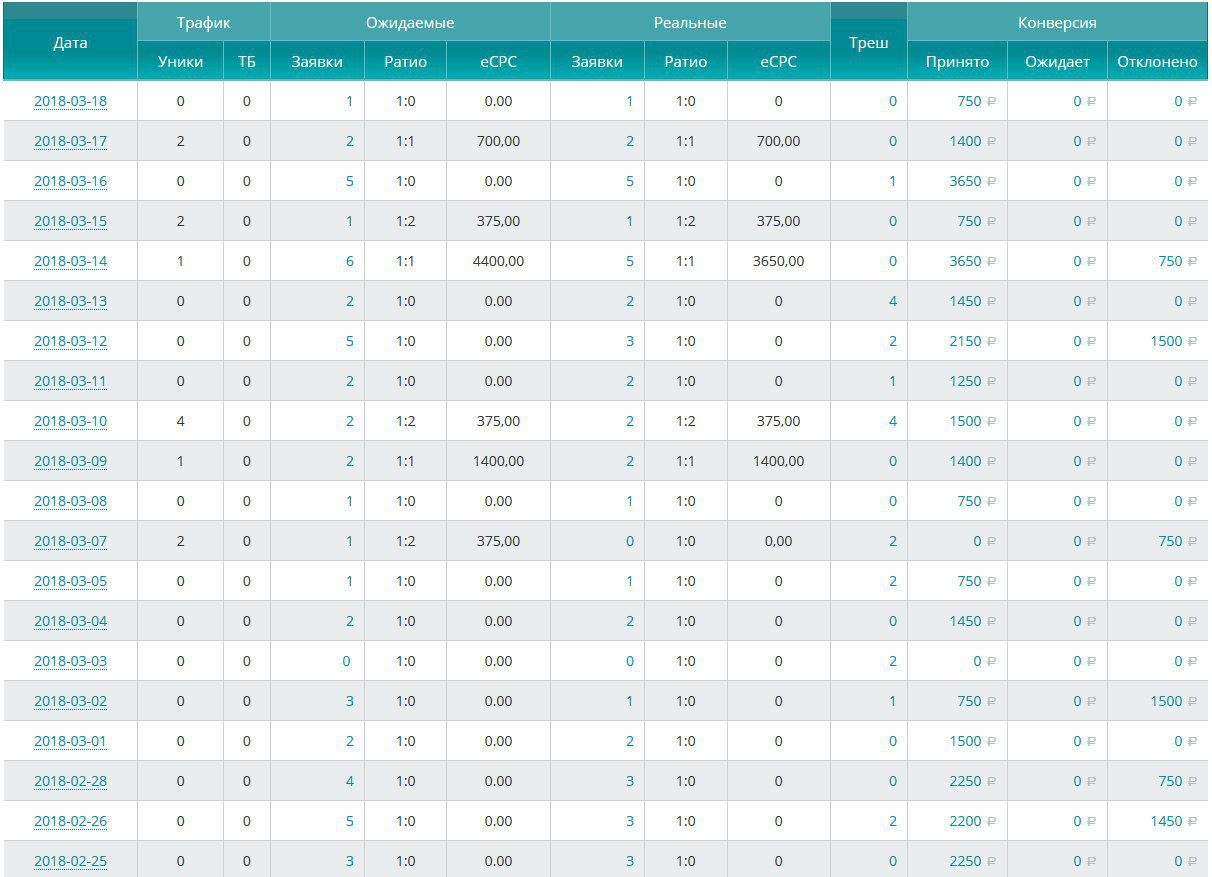Open the 2018-03-02 date link
This screenshot has height=877, width=1212.
70,701
